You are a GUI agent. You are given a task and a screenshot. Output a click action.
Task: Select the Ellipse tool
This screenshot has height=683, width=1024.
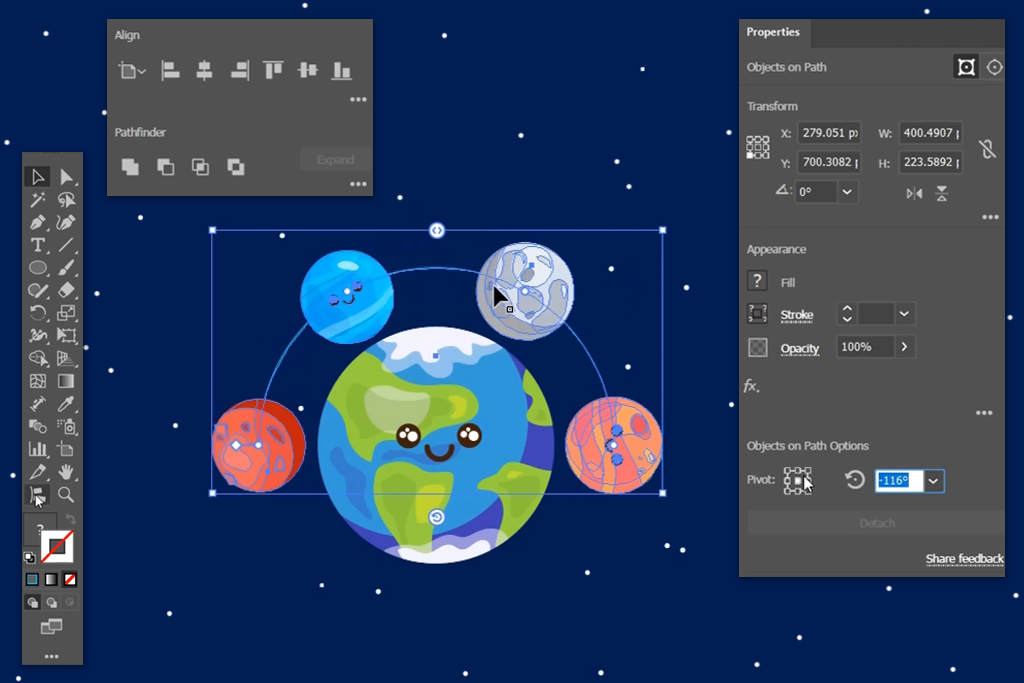coord(37,268)
